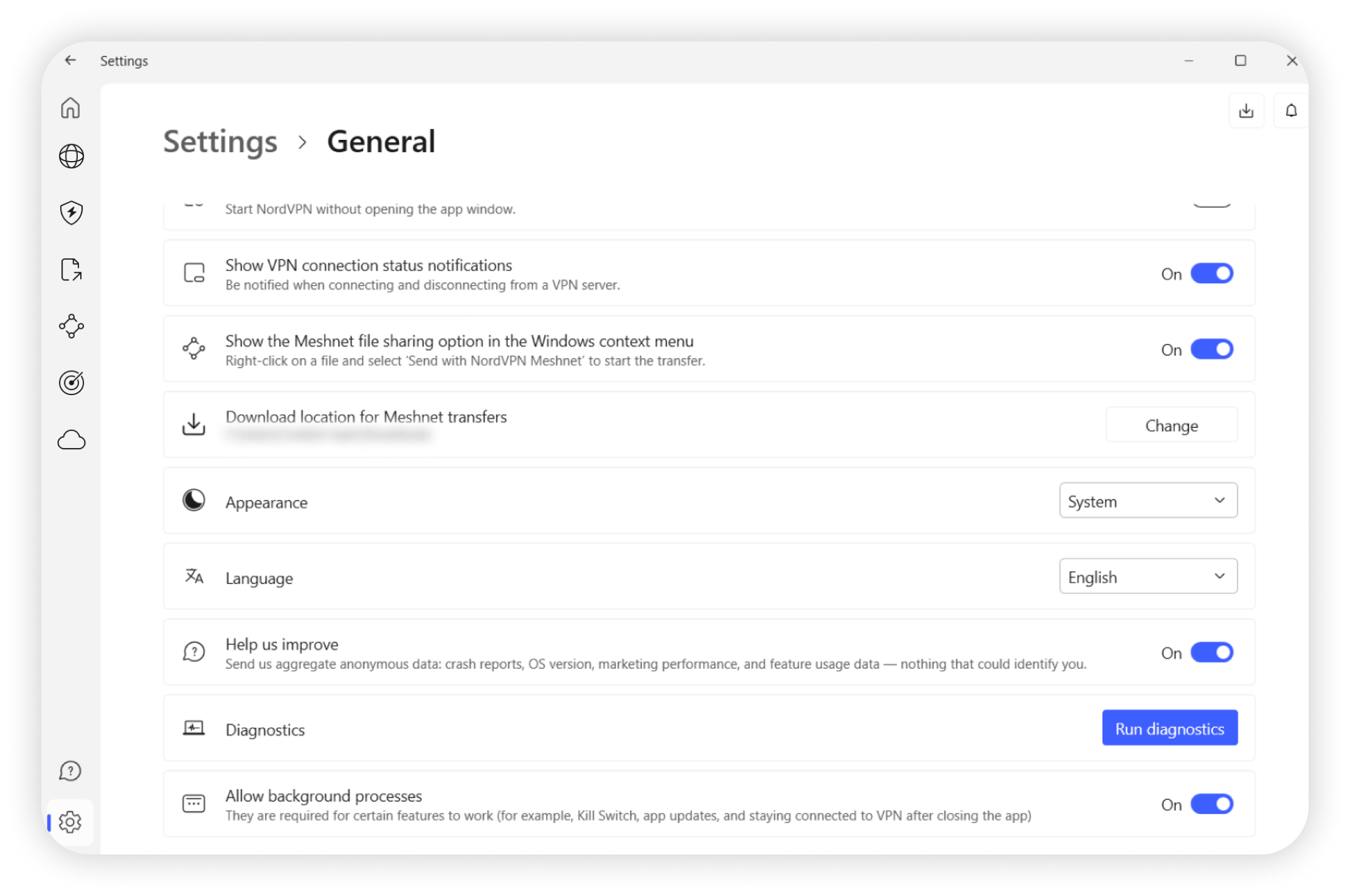This screenshot has width=1350, height=896.
Task: Expand the Language English dropdown
Action: pos(1147,576)
